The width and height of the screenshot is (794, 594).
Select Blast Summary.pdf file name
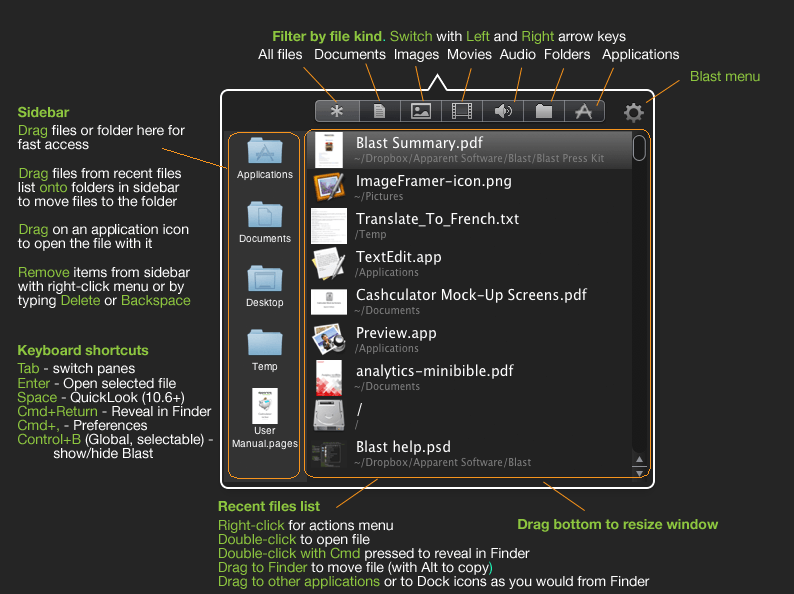pyautogui.click(x=419, y=143)
